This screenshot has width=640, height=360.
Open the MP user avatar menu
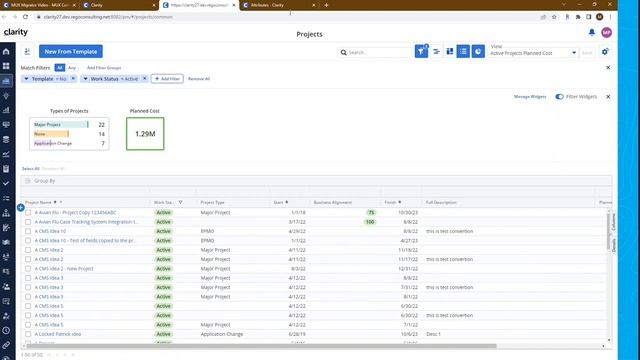(x=607, y=32)
